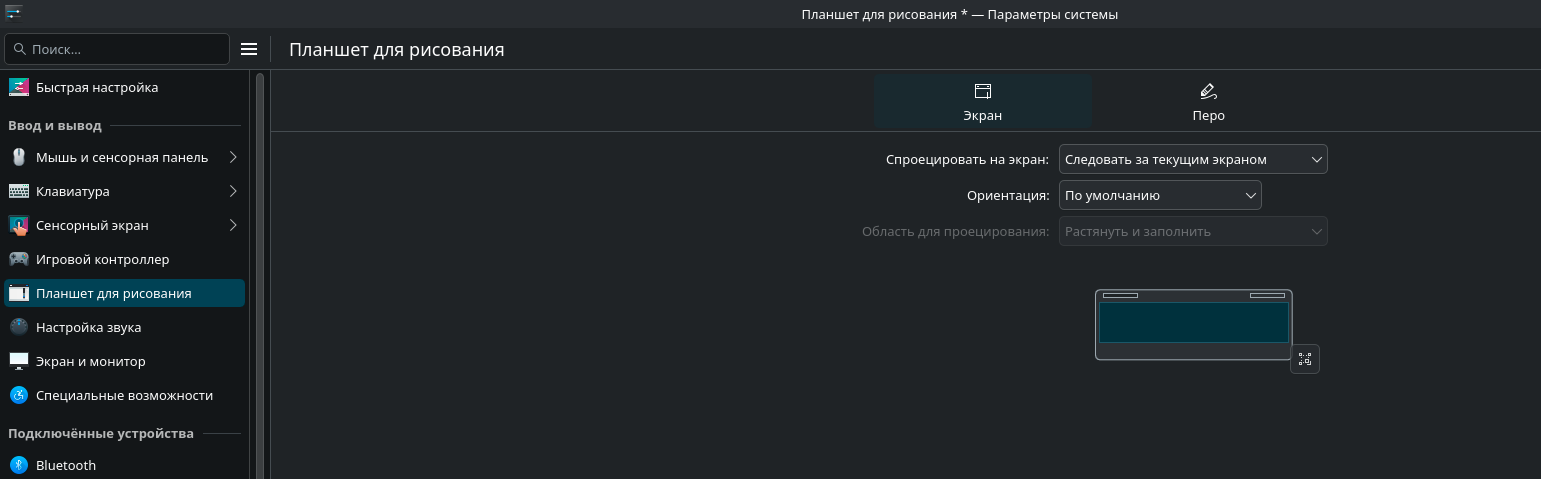The image size is (1541, 479).
Task: Switch to the Перо tab
Action: (1208, 103)
